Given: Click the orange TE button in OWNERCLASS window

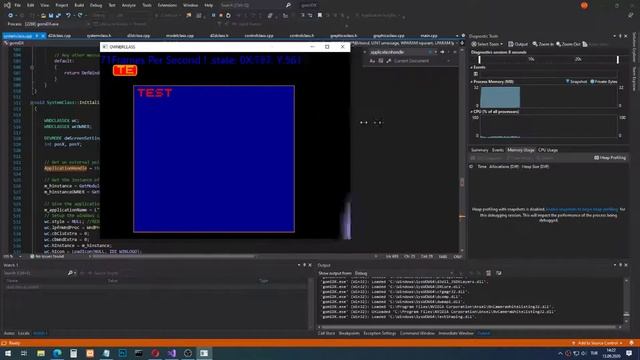Looking at the screenshot, I should tap(125, 71).
